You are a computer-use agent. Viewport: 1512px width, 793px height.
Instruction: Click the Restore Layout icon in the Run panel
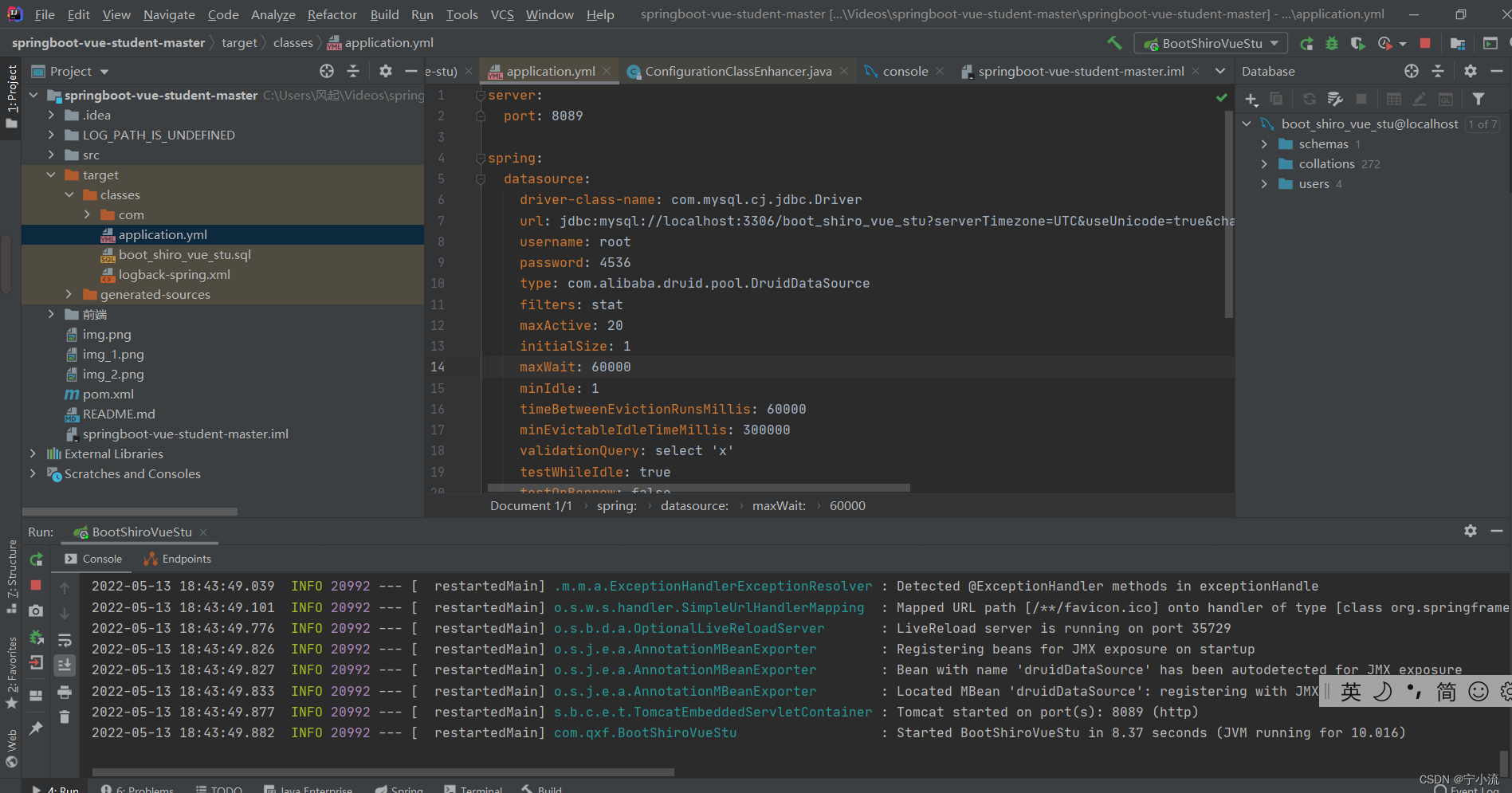[x=36, y=695]
